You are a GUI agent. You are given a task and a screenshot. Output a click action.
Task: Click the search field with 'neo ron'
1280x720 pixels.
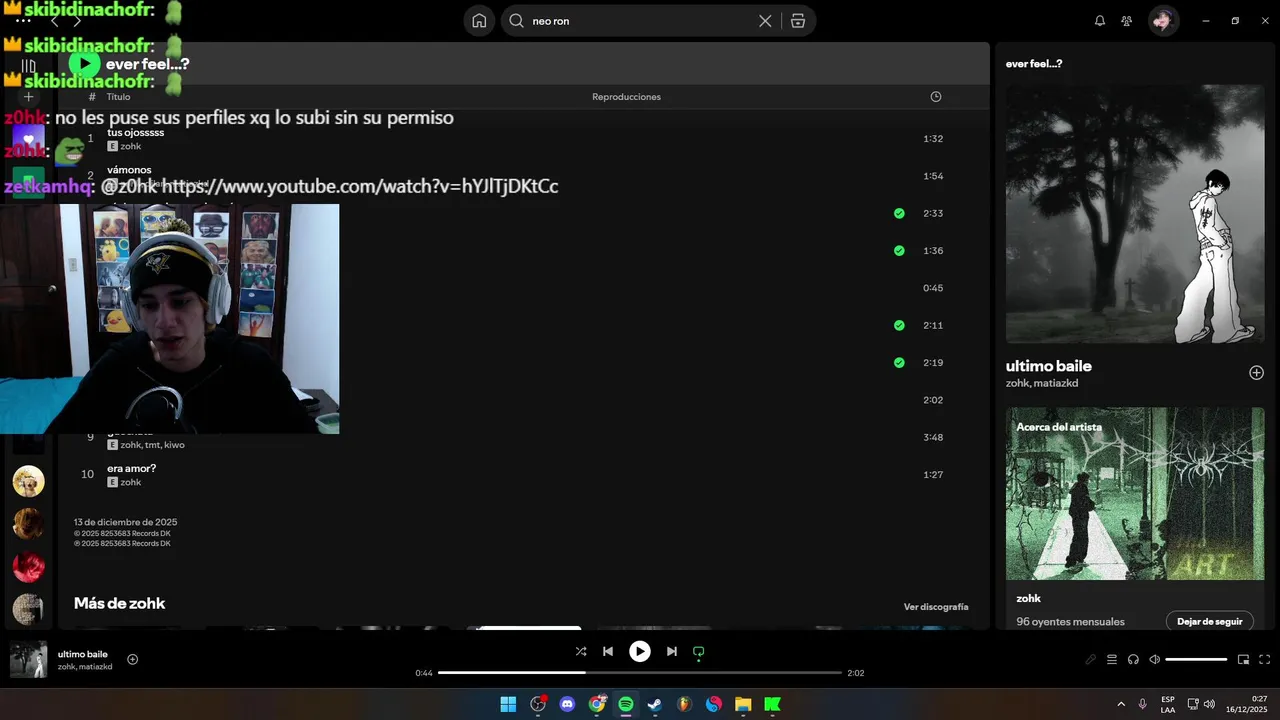click(640, 21)
